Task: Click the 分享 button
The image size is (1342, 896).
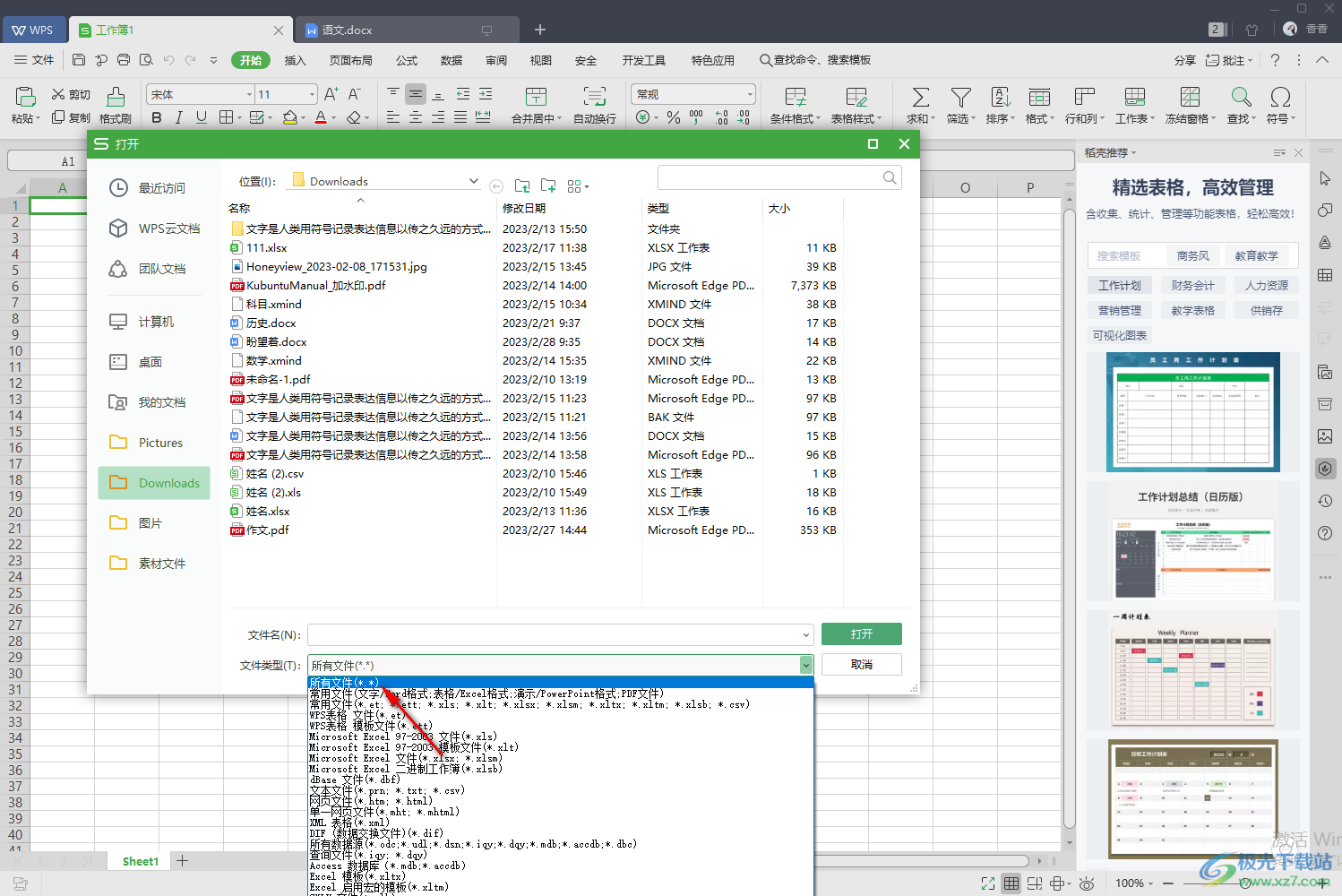Action: [x=1184, y=60]
